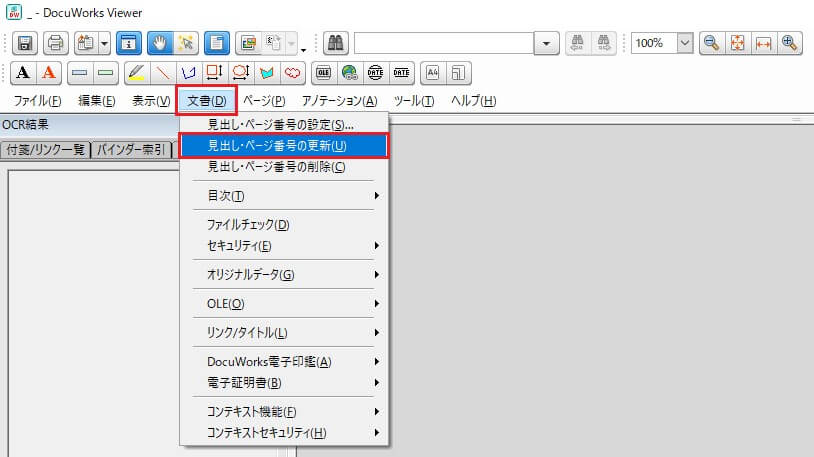Select the green sticky note annotation
The height and width of the screenshot is (457, 814).
click(x=106, y=73)
